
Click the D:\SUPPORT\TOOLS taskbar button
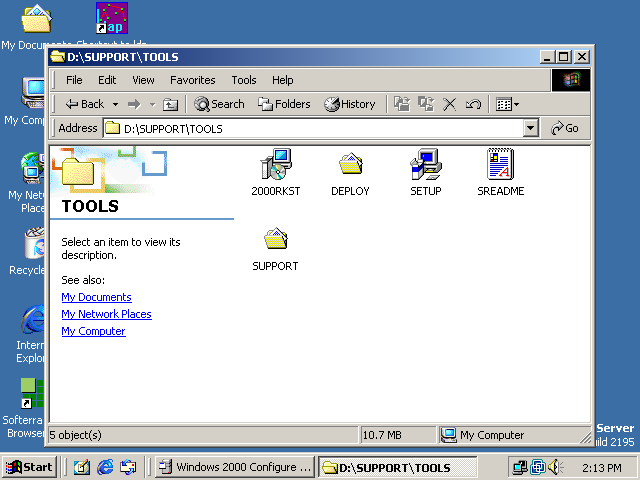[x=397, y=467]
